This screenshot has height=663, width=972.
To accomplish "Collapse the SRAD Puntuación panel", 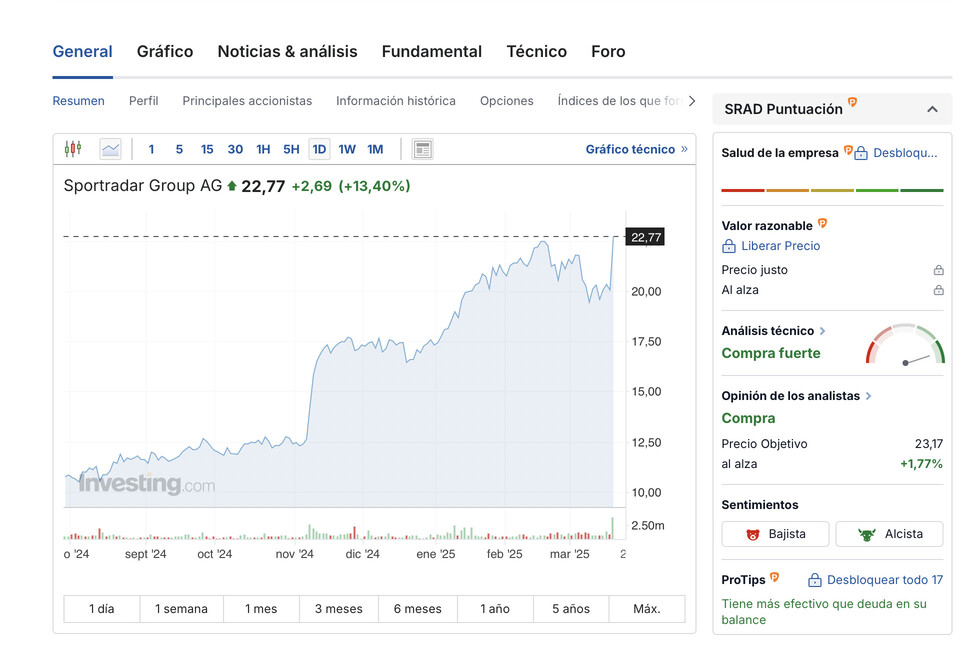I will 932,109.
